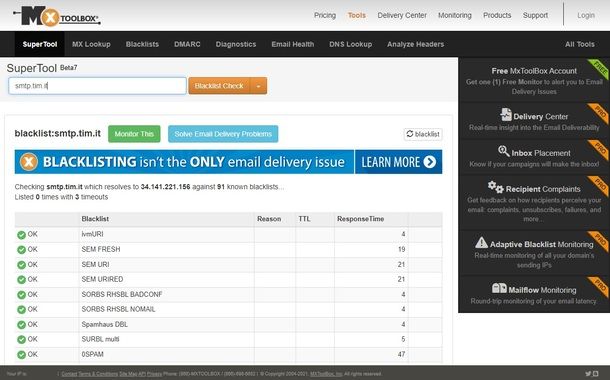Switch to the Blacklists tab
Screen dimensions: 610x380
coord(142,44)
